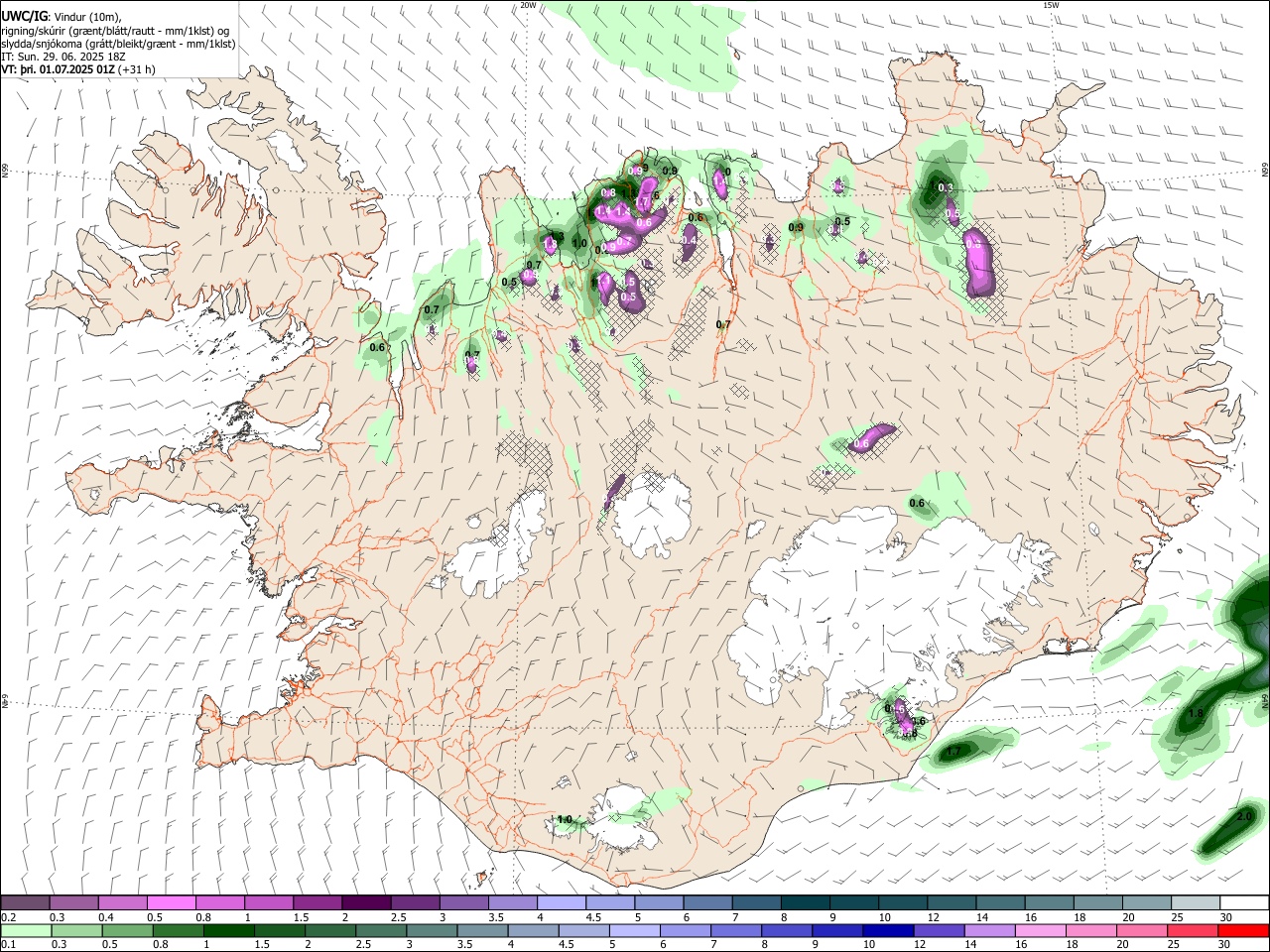Click the initial time 'IT: Sun. 29. 06. 2025 18Z'
Screen dimensions: 1270x952
coord(62,57)
